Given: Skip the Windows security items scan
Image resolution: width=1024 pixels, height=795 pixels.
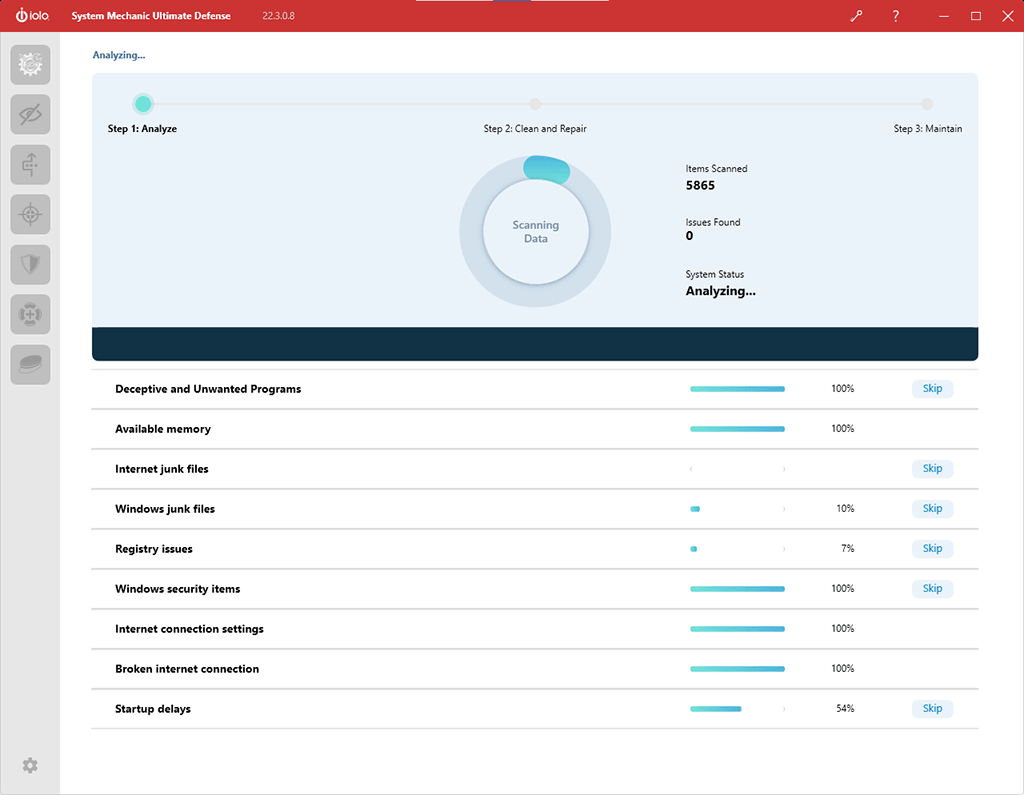Looking at the screenshot, I should (x=932, y=589).
